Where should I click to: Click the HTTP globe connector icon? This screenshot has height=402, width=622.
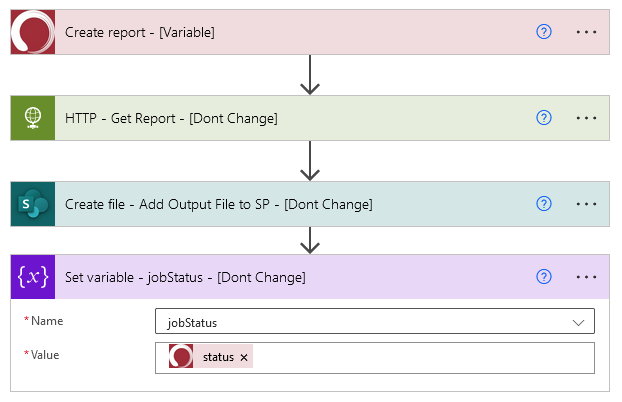32,118
